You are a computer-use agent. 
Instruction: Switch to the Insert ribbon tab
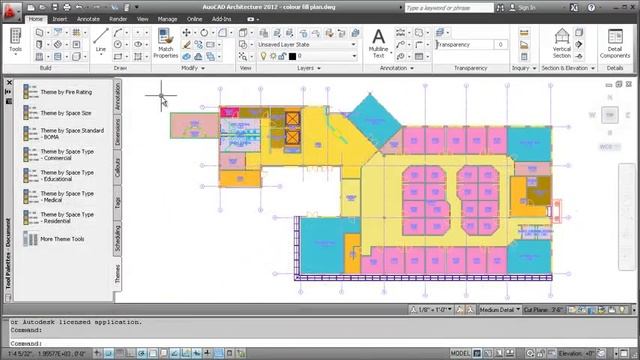click(60, 19)
